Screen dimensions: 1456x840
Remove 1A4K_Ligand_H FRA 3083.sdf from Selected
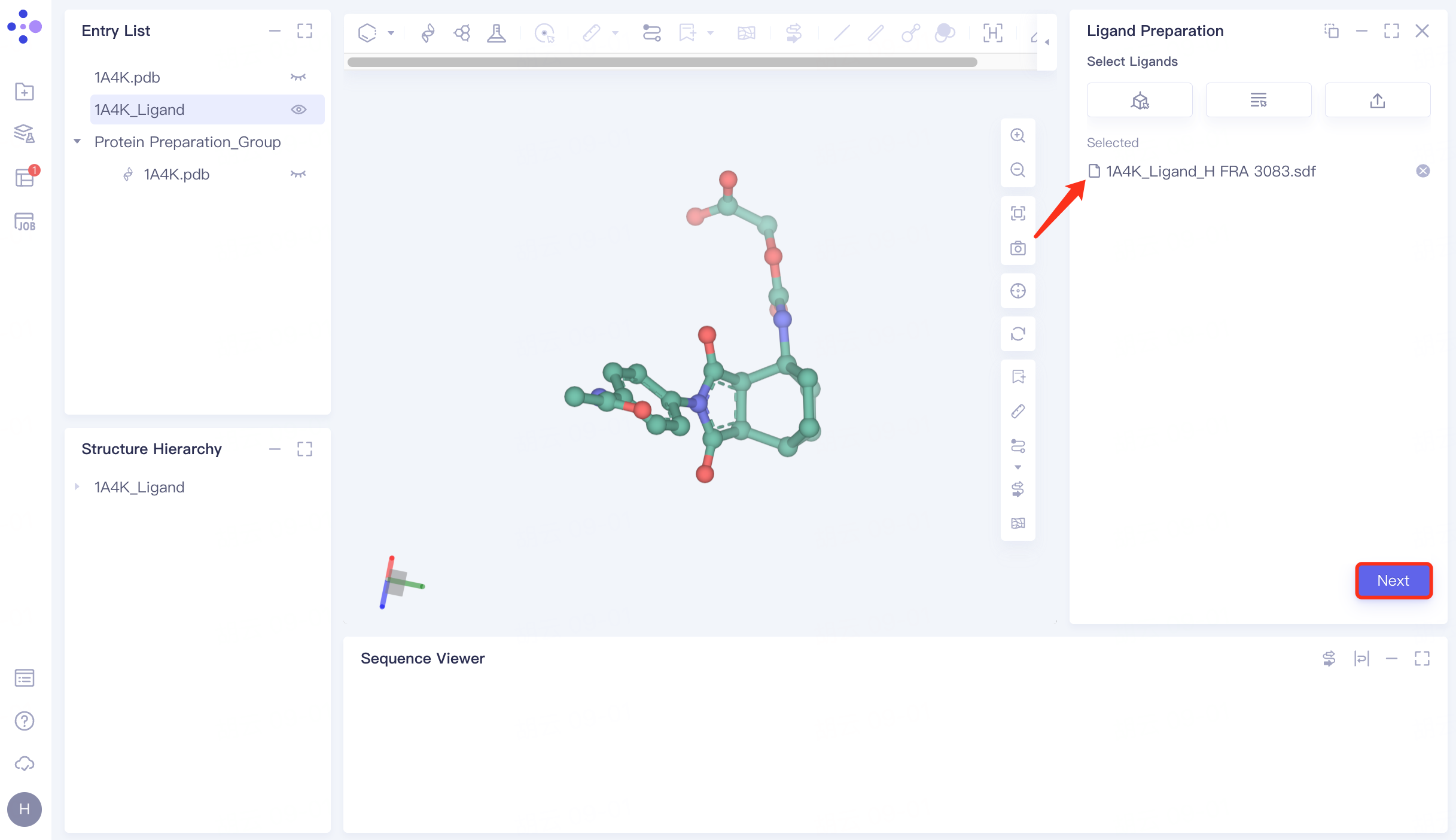(1423, 171)
